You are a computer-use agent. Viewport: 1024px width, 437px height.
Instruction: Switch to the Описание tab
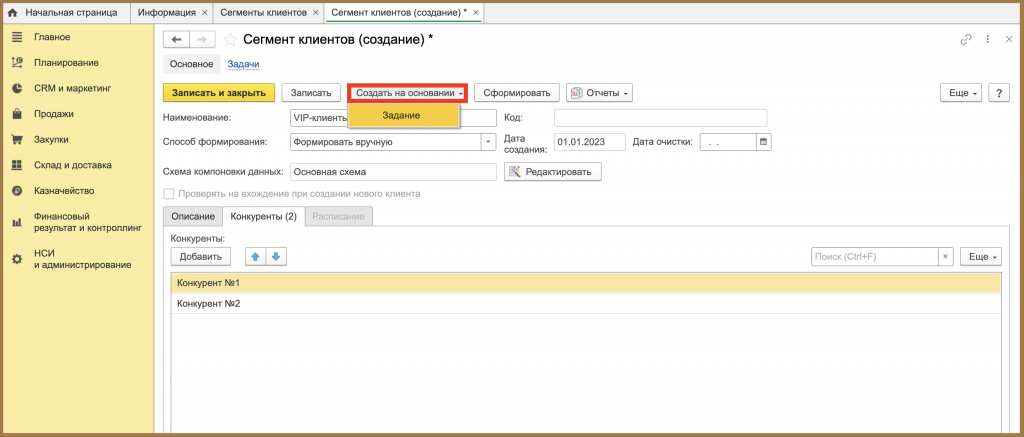pyautogui.click(x=193, y=217)
